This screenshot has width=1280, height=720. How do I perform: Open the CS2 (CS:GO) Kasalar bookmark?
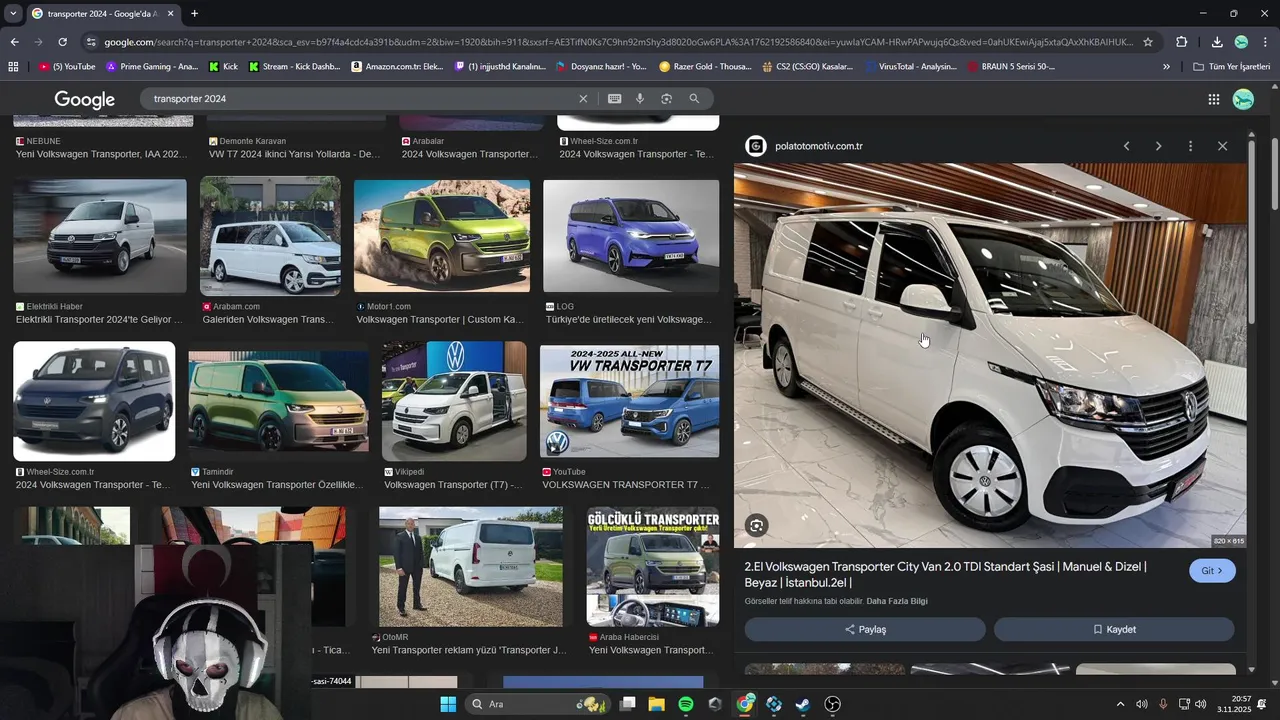(808, 67)
